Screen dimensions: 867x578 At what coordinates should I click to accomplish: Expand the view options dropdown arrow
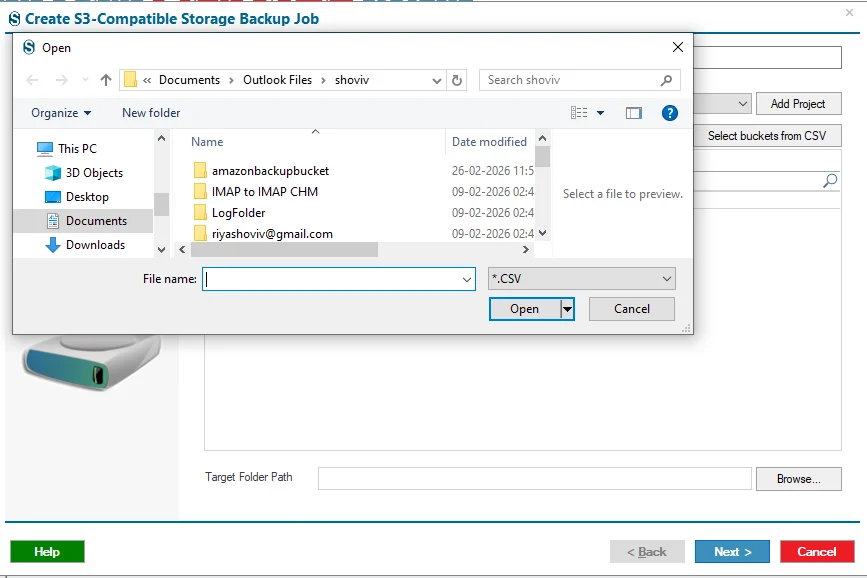click(600, 113)
